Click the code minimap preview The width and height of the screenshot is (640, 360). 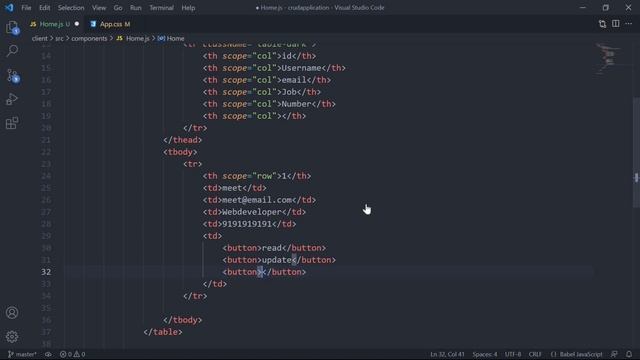point(609,59)
